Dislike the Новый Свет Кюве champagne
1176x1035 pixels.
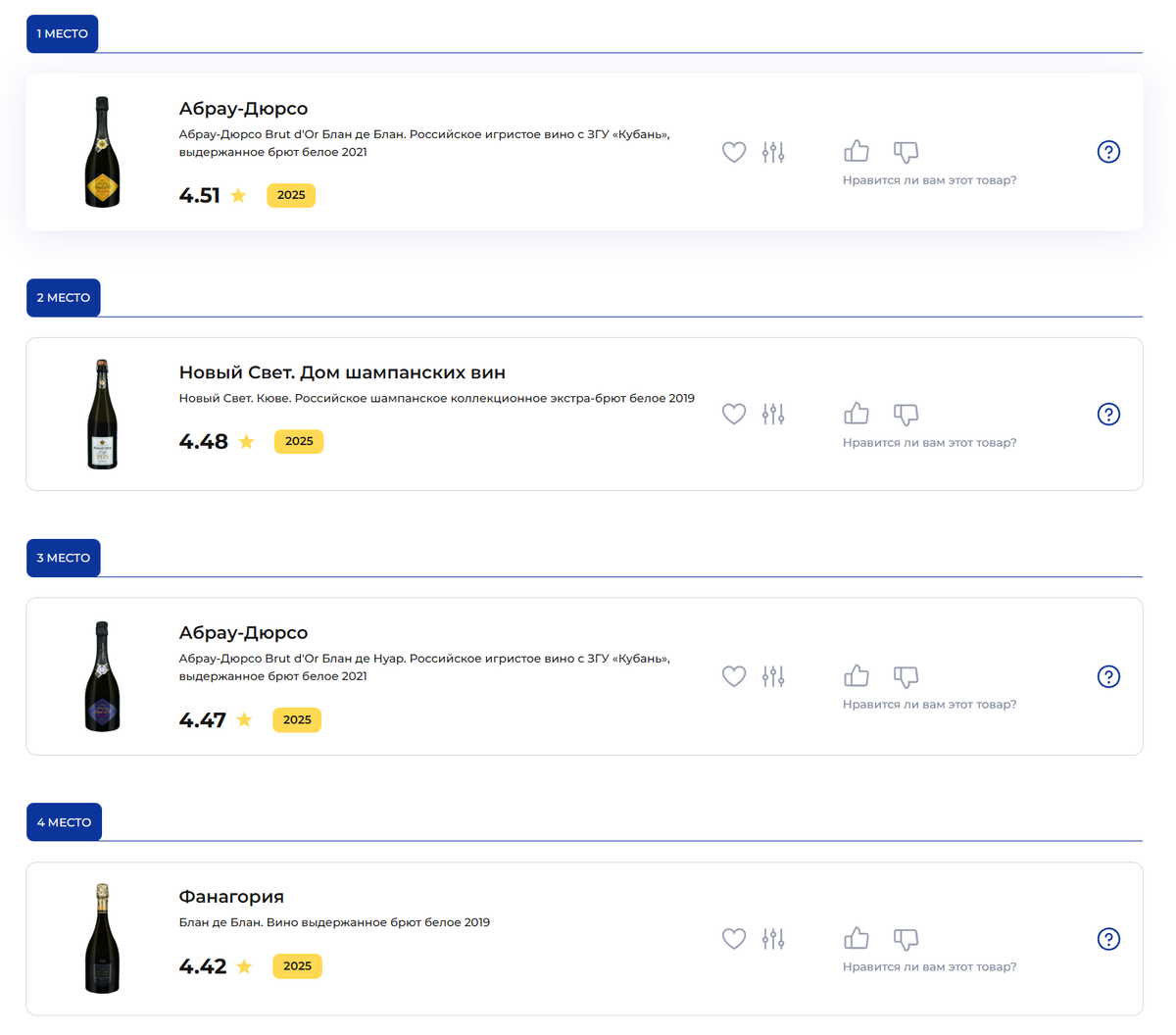pos(906,415)
